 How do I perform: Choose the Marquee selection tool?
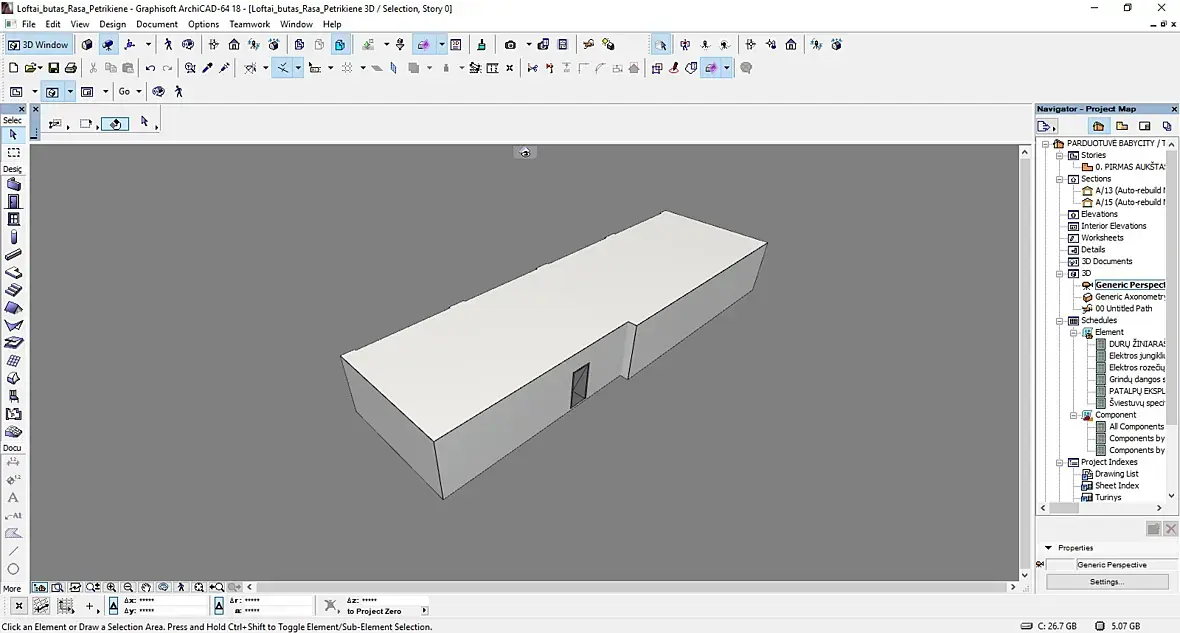[x=14, y=152]
